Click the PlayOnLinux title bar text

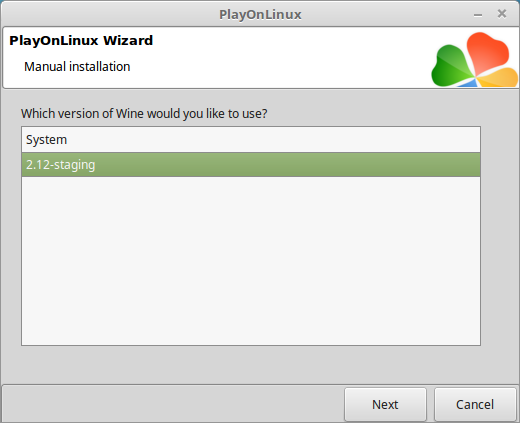pos(260,14)
